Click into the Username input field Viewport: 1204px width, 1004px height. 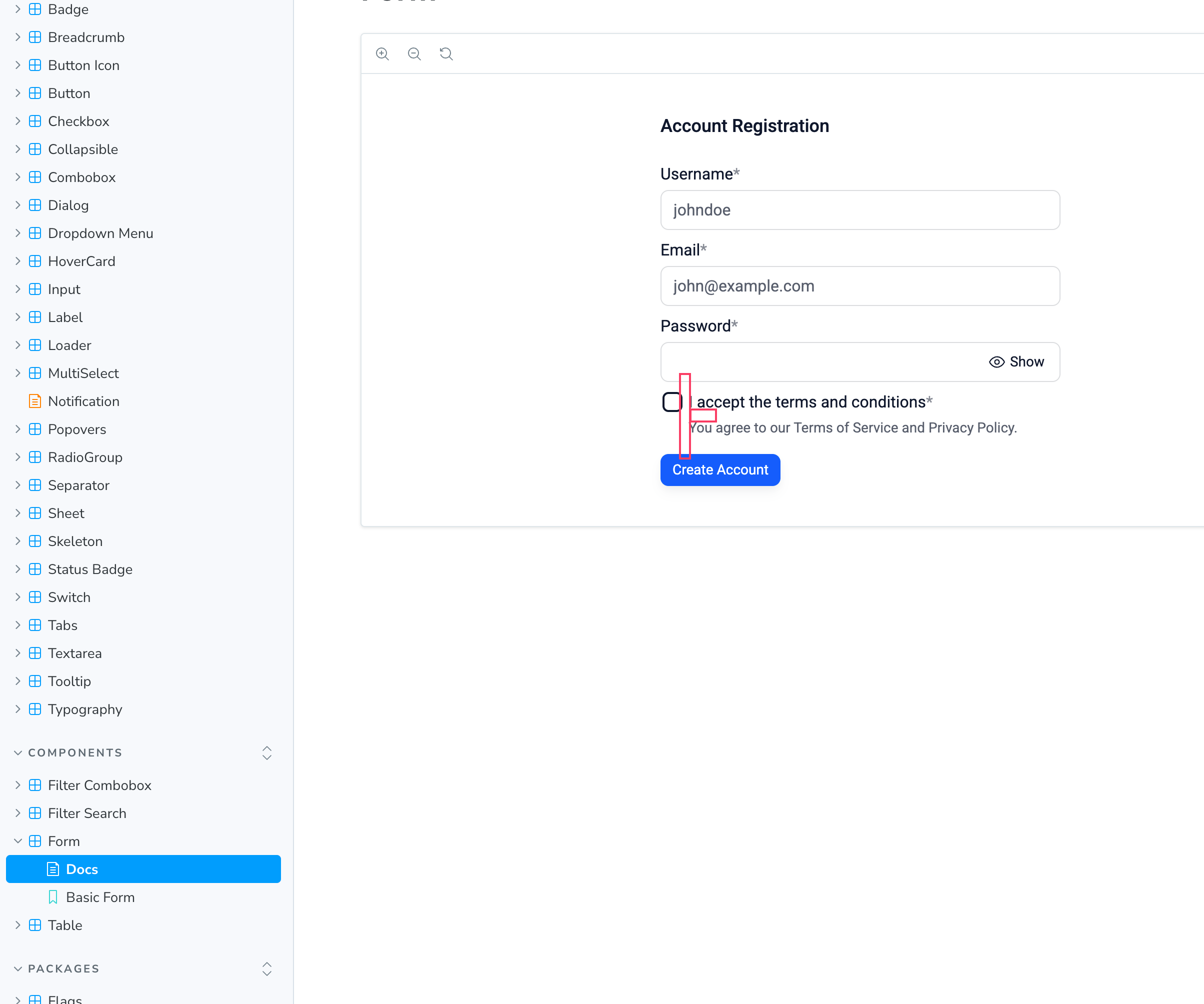click(x=860, y=210)
